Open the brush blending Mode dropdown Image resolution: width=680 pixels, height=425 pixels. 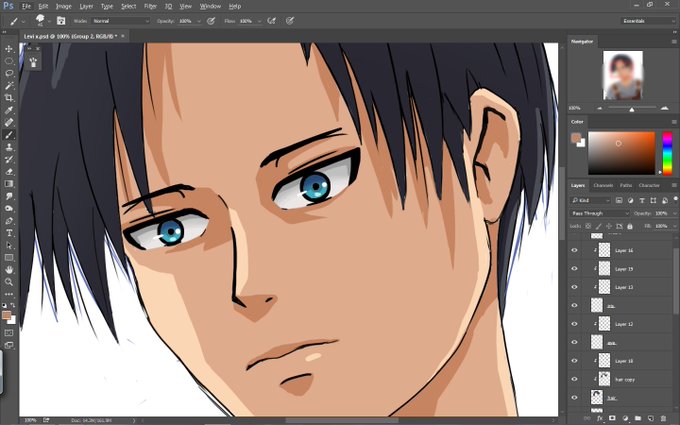[x=121, y=21]
